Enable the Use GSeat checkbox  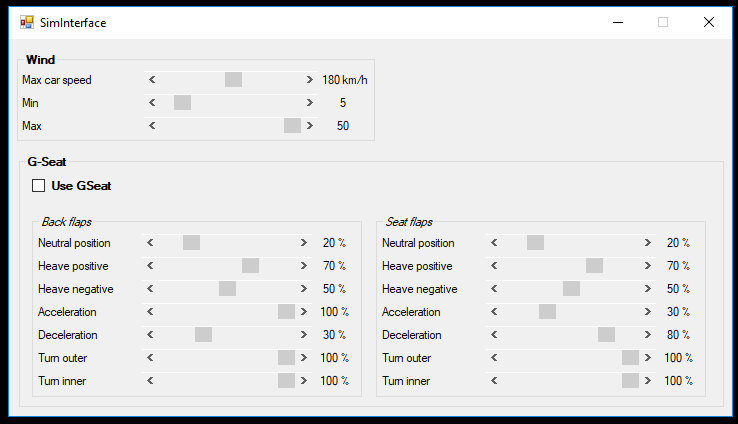click(39, 186)
